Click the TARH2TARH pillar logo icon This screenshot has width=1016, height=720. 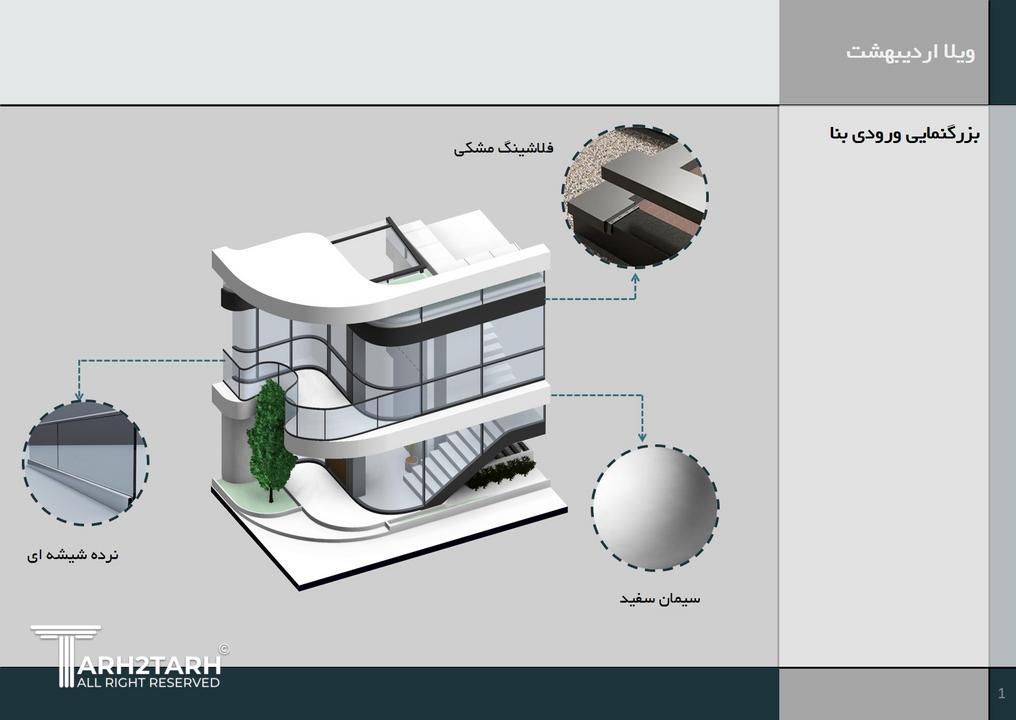[x=65, y=652]
